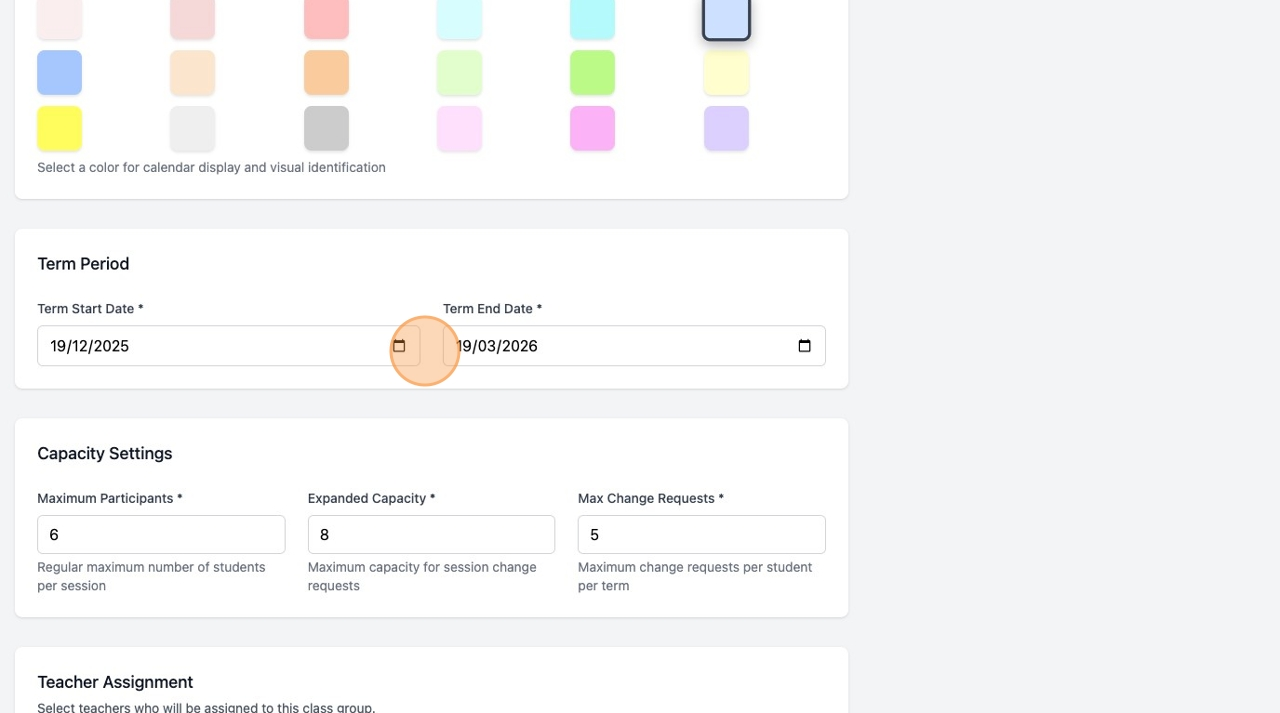Viewport: 1280px width, 713px height.
Task: Select the bright yellow color swatch
Action: coord(59,129)
